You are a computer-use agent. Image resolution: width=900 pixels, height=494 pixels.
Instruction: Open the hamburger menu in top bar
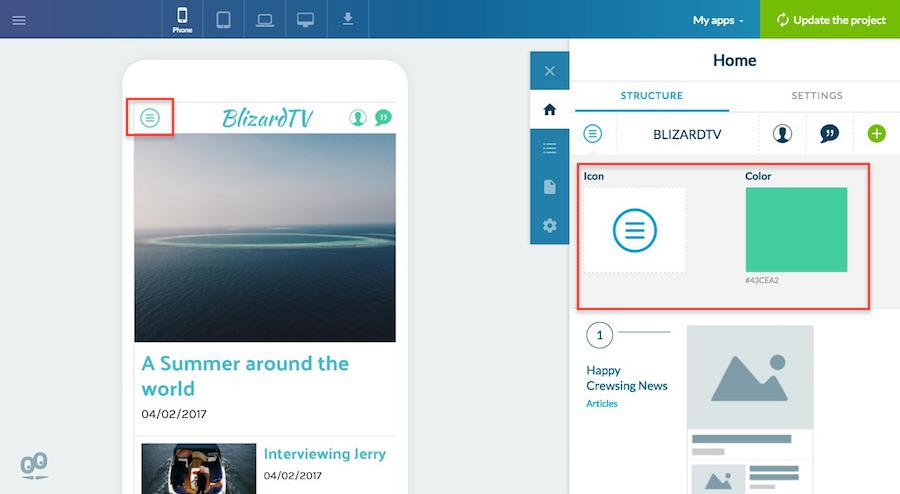pyautogui.click(x=19, y=20)
